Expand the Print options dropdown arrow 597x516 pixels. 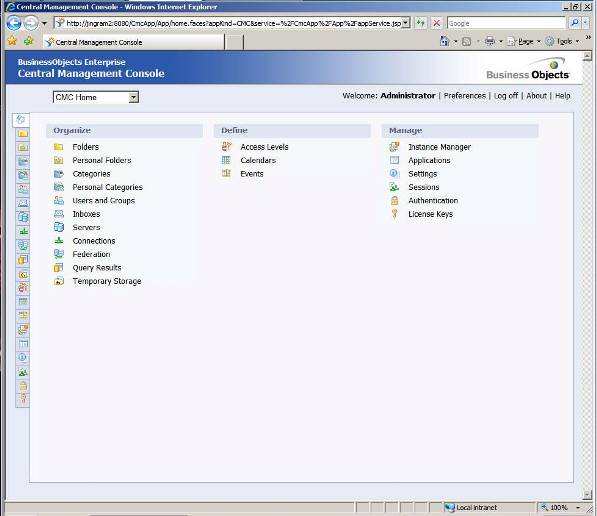tap(501, 41)
